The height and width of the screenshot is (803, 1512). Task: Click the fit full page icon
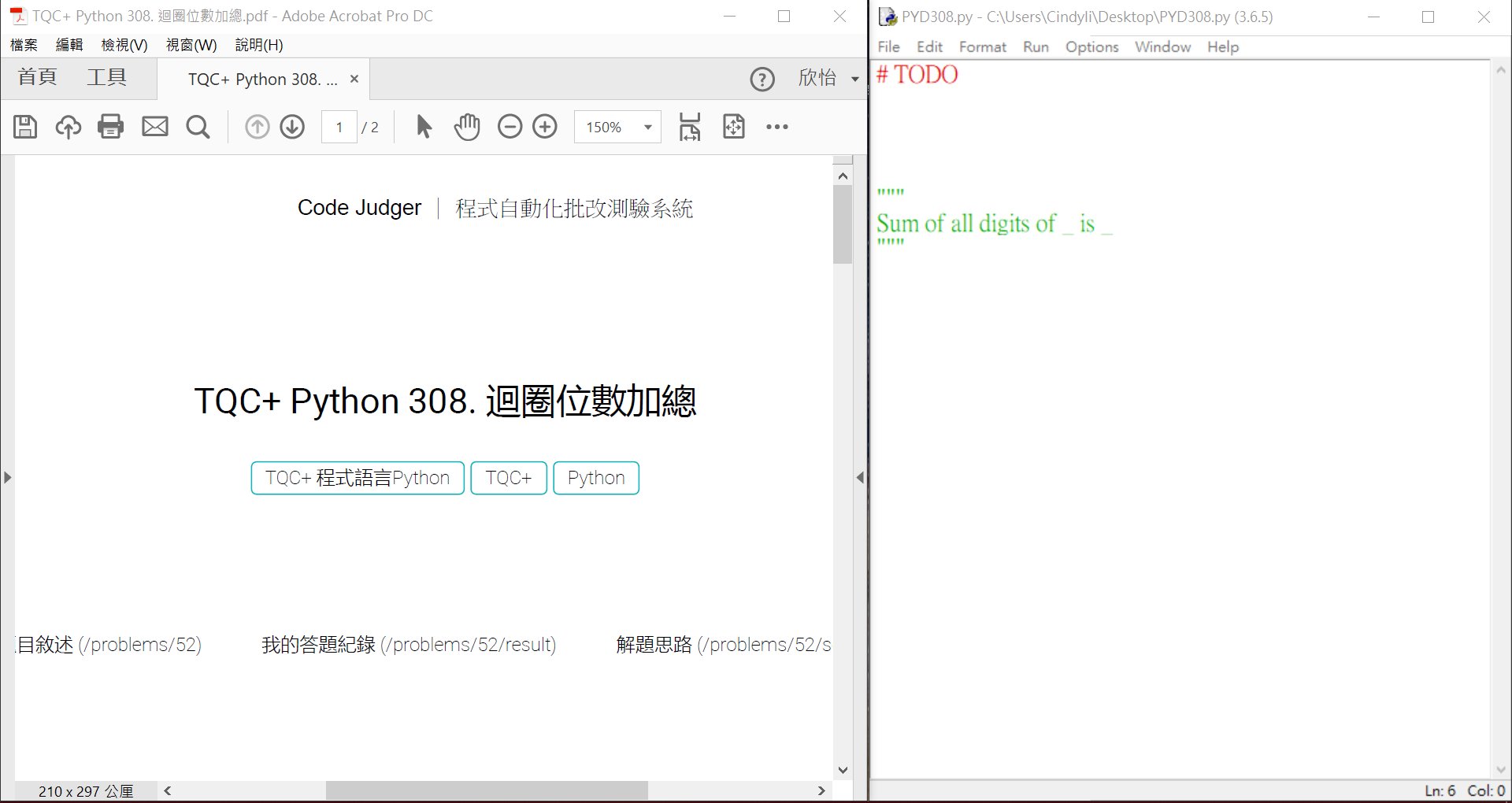coord(734,127)
